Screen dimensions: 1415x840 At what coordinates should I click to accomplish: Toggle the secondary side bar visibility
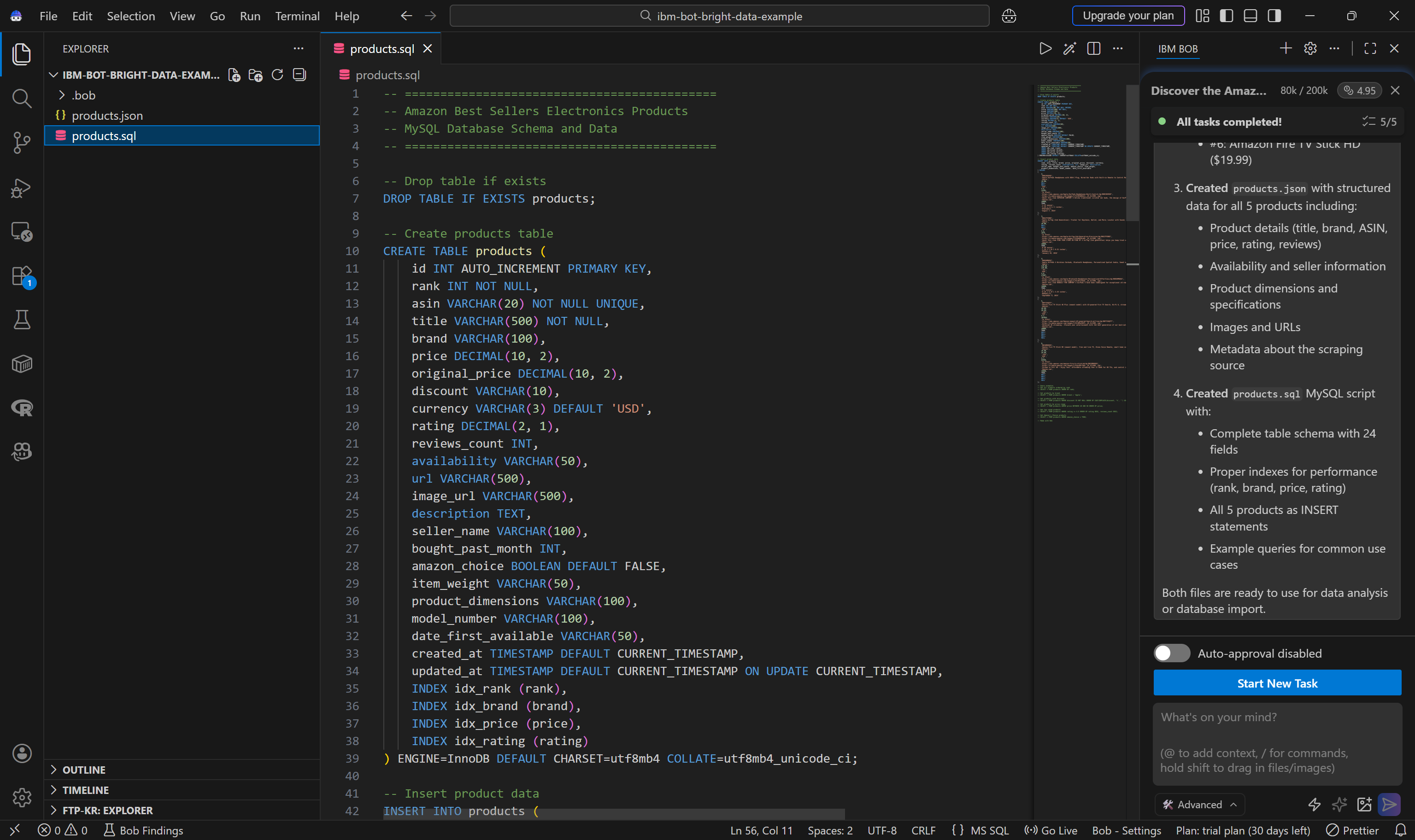pos(1274,16)
